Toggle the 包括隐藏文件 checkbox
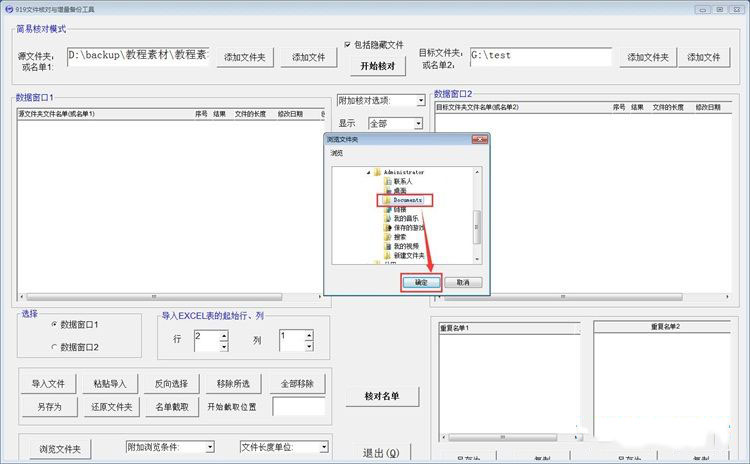Screen dimensions: 750x464 [347, 44]
